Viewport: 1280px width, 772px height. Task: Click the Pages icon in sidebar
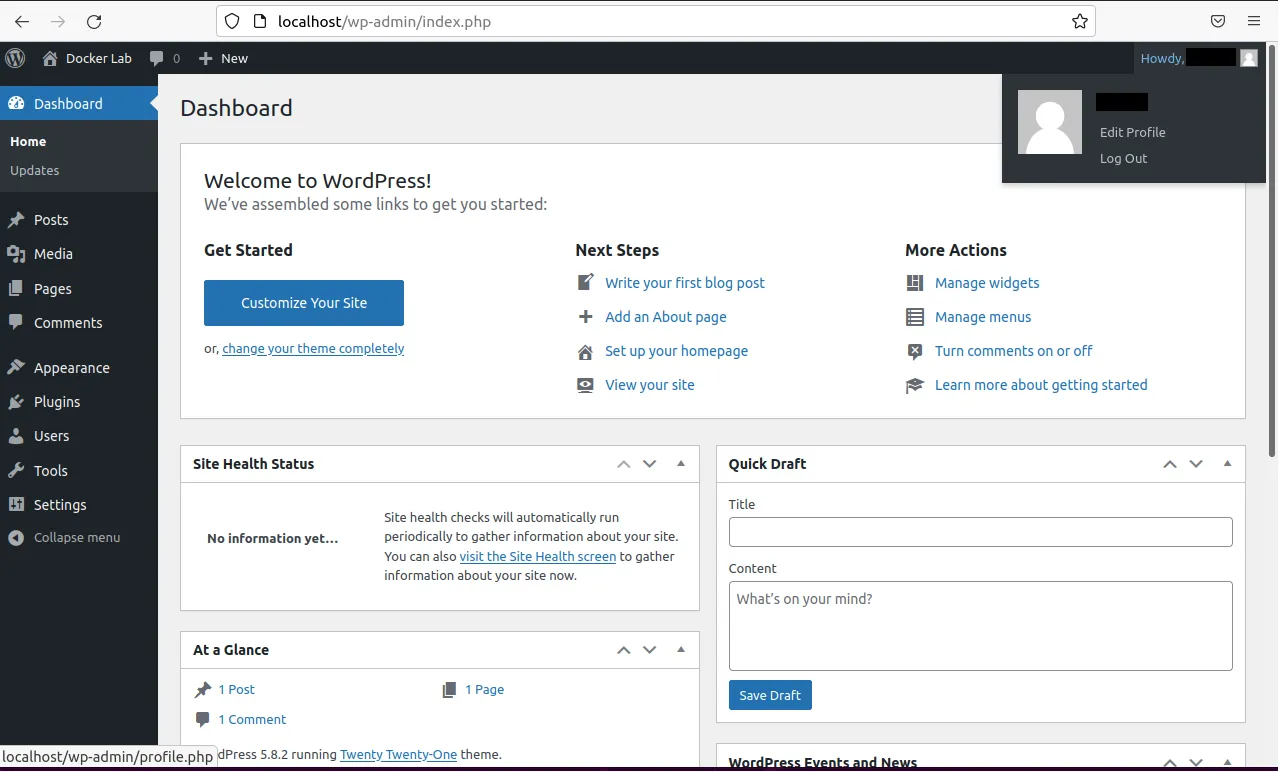coord(16,288)
